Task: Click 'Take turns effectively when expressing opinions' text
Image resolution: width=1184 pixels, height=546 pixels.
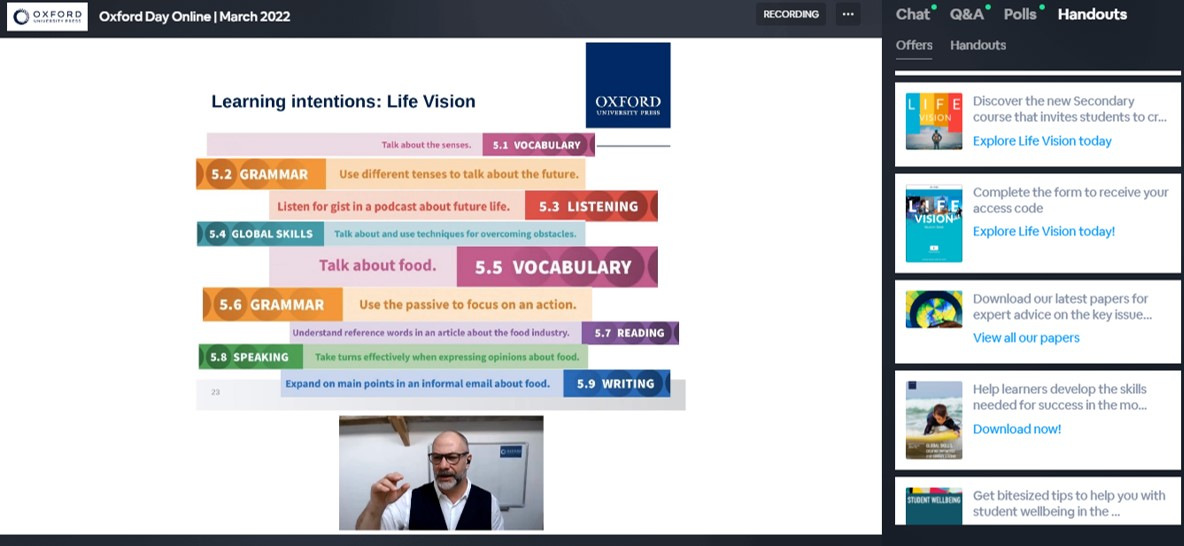Action: pyautogui.click(x=447, y=356)
